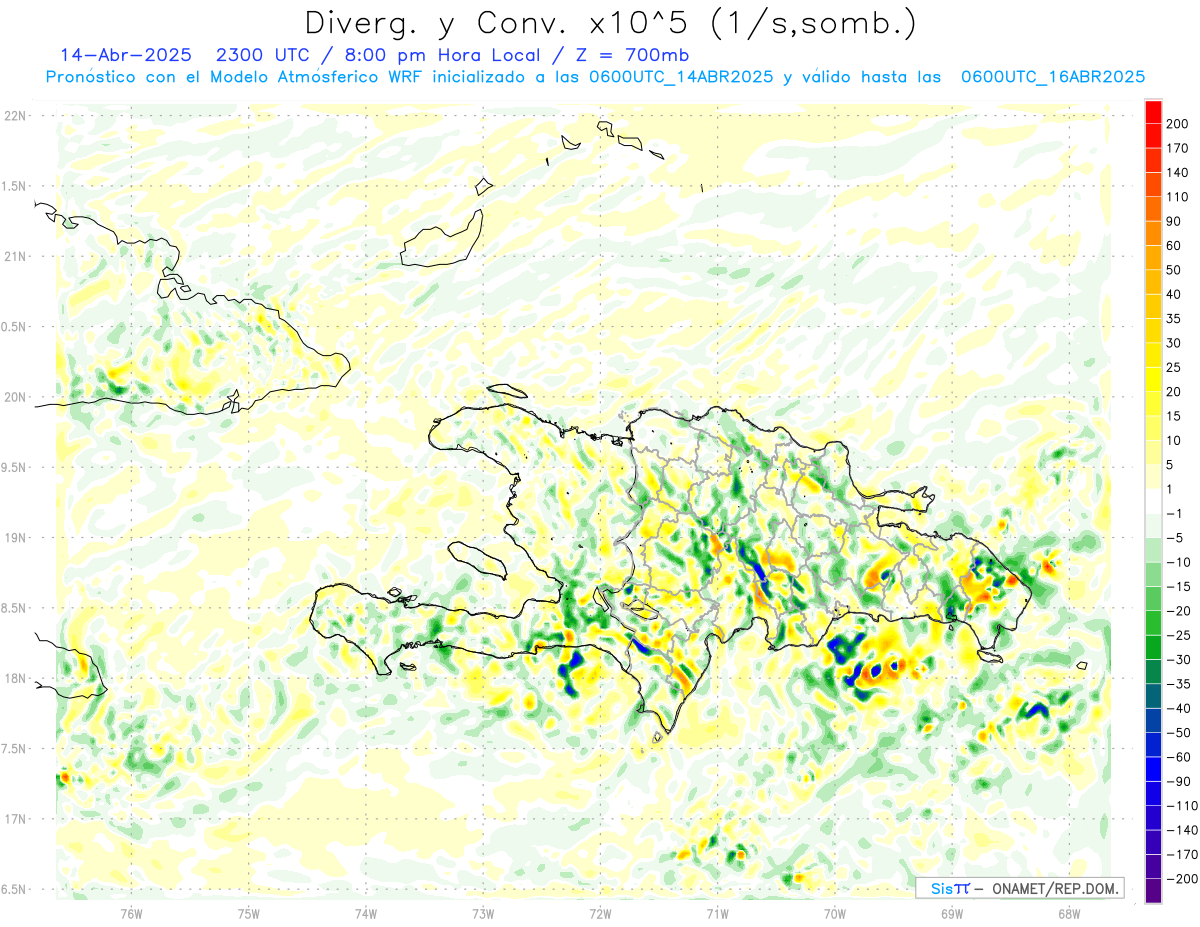Click the '18N' latitude label
1200x927 pixels.
point(14,678)
